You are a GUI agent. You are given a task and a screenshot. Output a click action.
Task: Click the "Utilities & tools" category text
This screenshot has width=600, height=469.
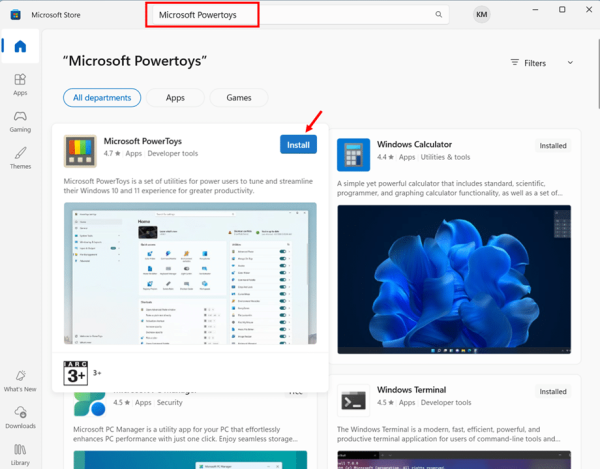coord(445,157)
